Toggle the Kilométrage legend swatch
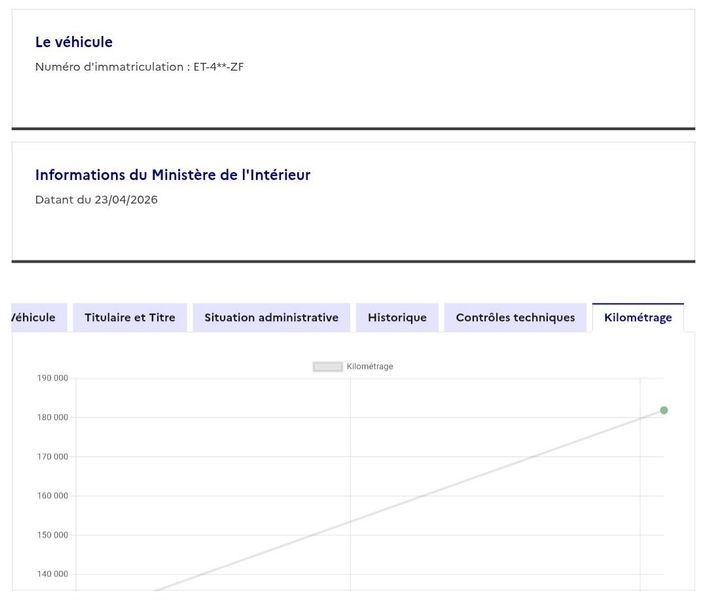 (328, 366)
